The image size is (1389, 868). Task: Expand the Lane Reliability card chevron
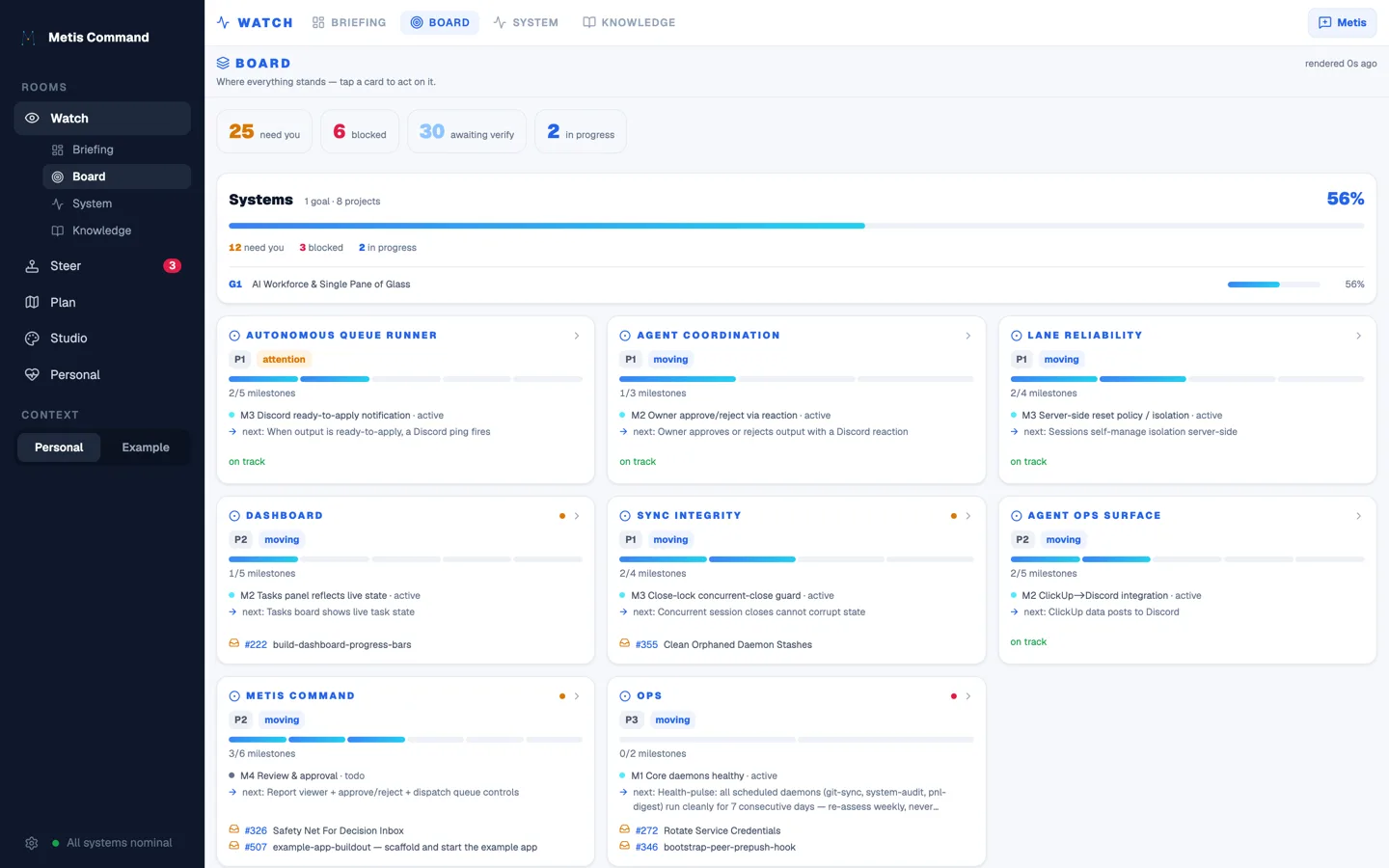click(x=1359, y=336)
